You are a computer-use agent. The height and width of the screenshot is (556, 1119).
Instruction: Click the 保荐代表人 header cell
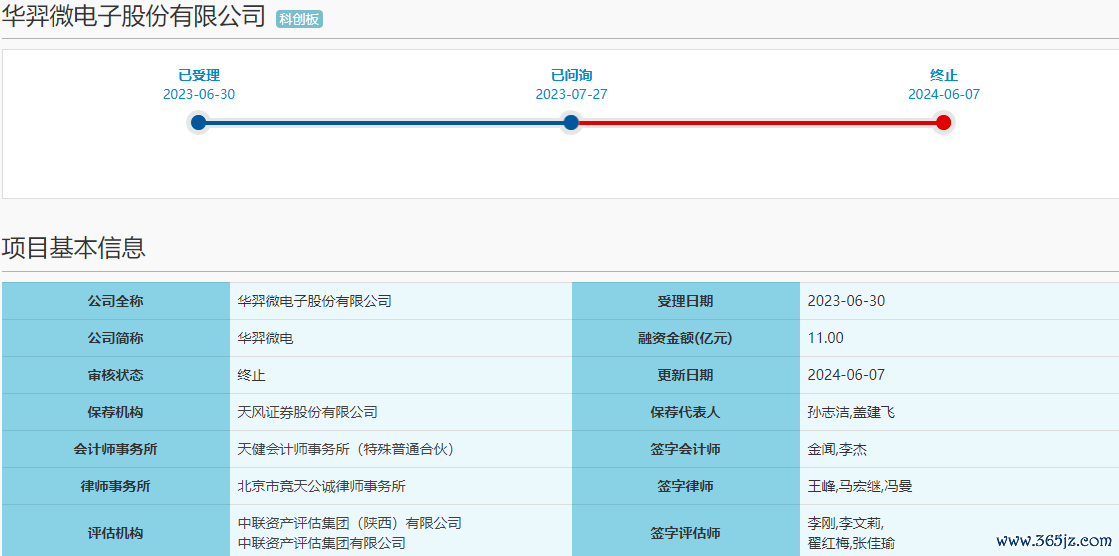pyautogui.click(x=686, y=413)
